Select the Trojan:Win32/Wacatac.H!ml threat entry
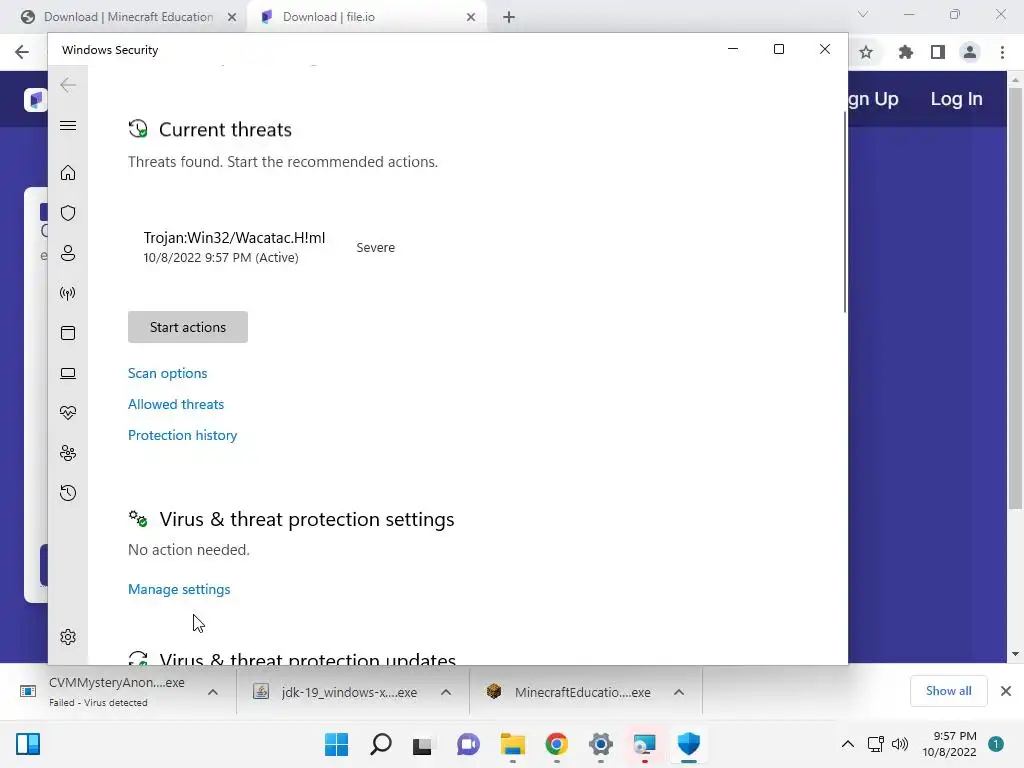The width and height of the screenshot is (1024, 768). (x=234, y=248)
